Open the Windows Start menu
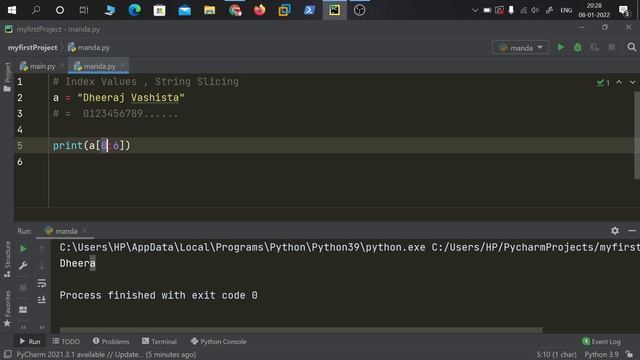 (x=12, y=10)
